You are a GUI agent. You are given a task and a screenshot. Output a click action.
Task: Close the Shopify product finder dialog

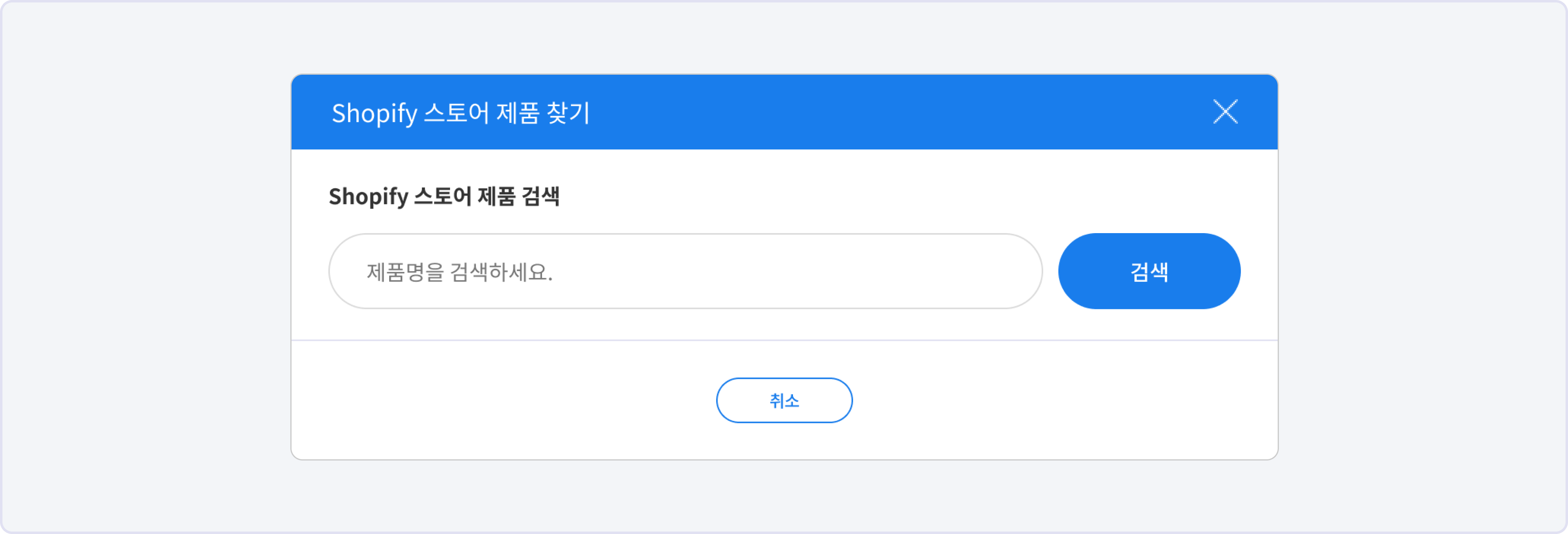[x=1225, y=112]
